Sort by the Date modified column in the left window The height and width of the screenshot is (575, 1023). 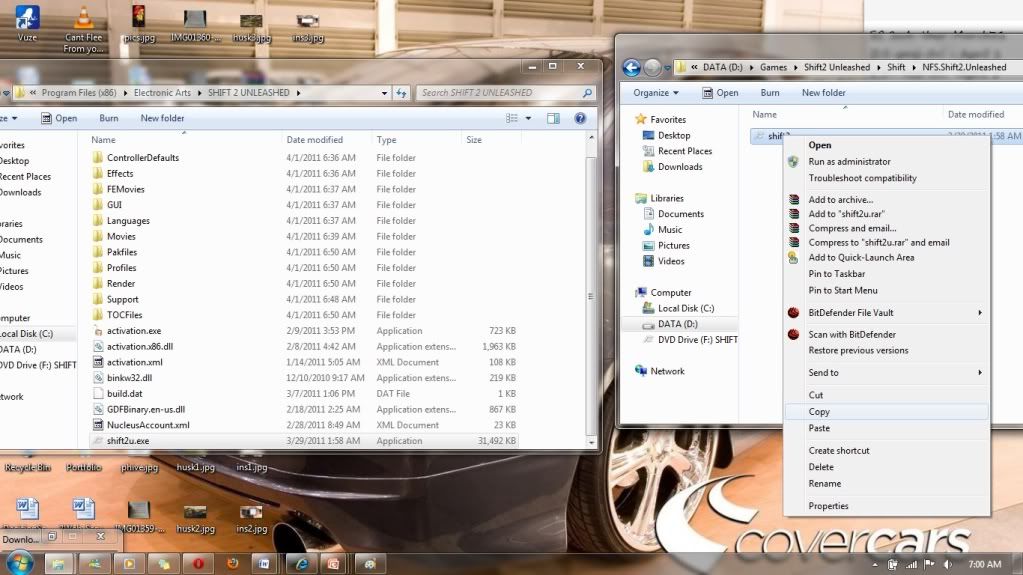314,140
